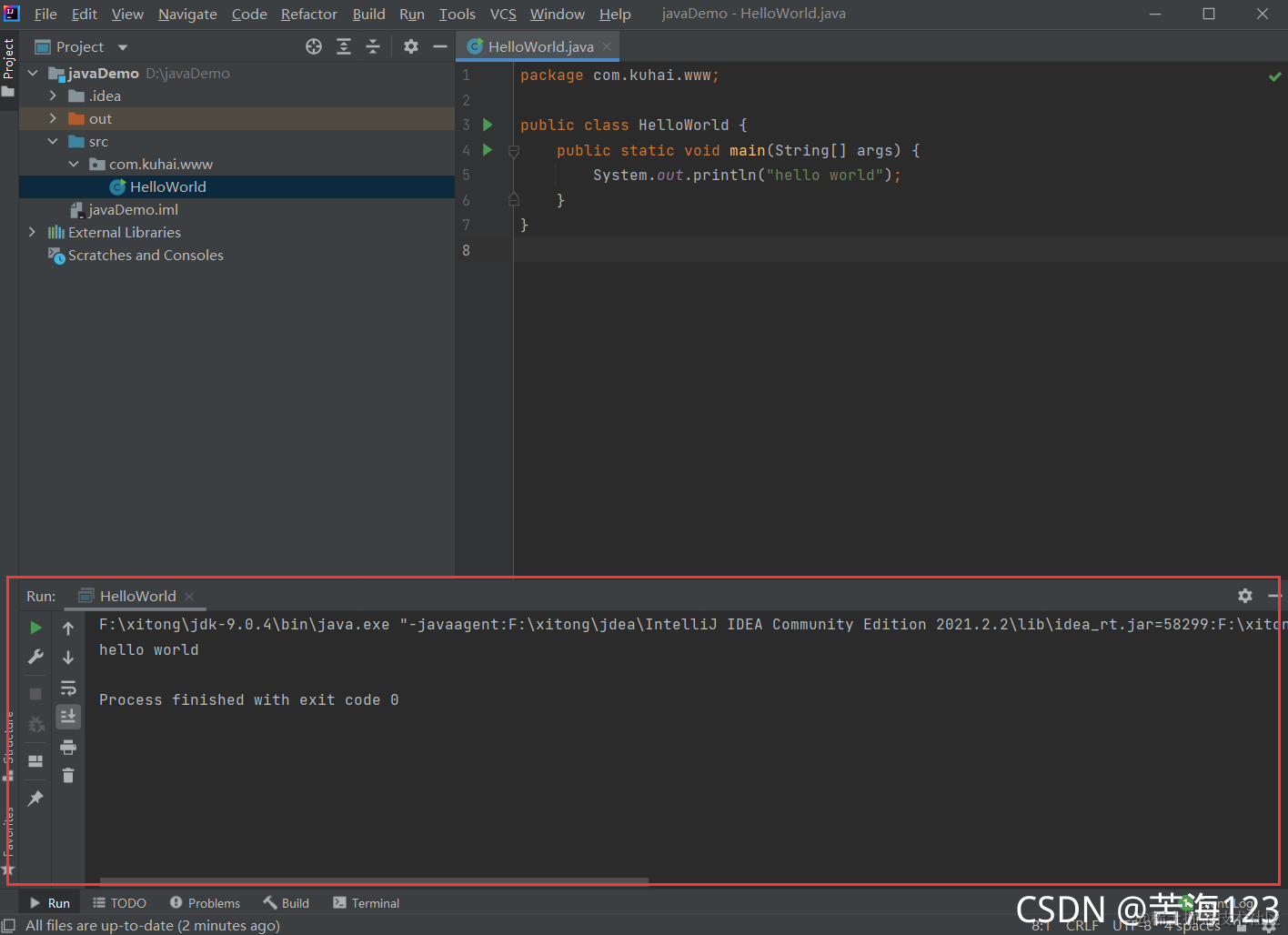Click the green inspection checkmark

[1274, 76]
